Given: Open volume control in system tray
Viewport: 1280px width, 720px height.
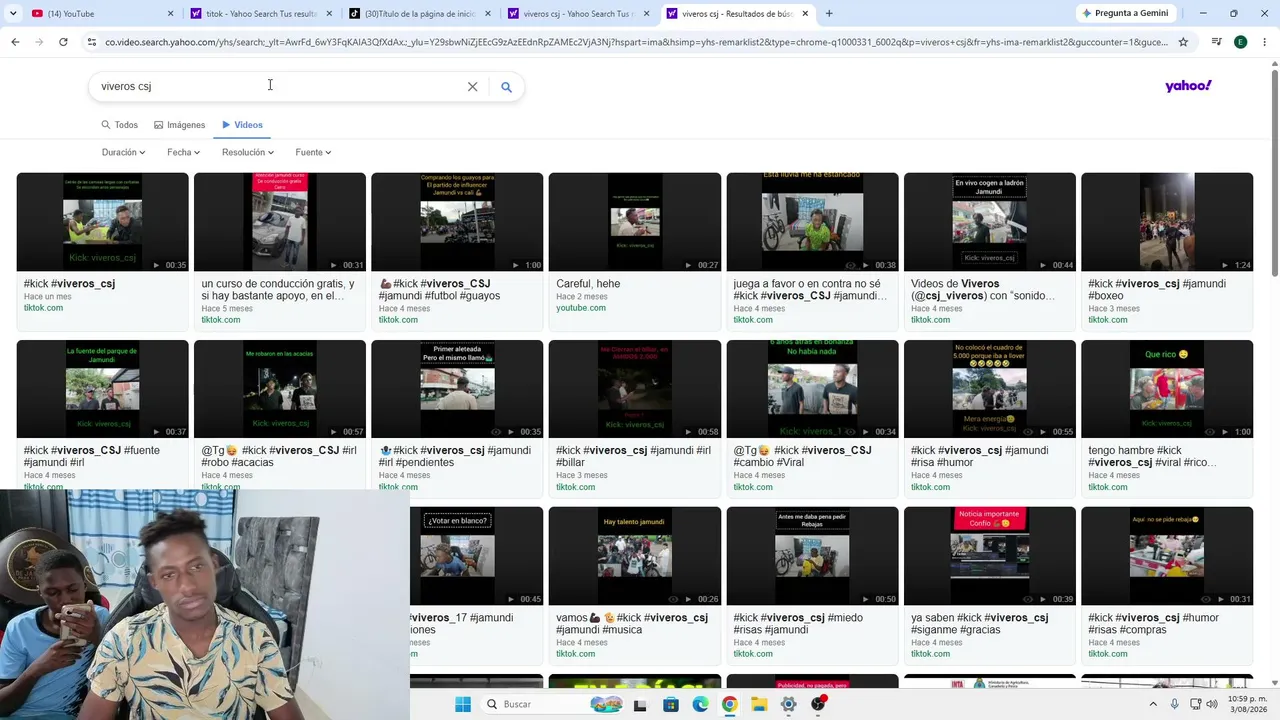Looking at the screenshot, I should coord(1212,704).
